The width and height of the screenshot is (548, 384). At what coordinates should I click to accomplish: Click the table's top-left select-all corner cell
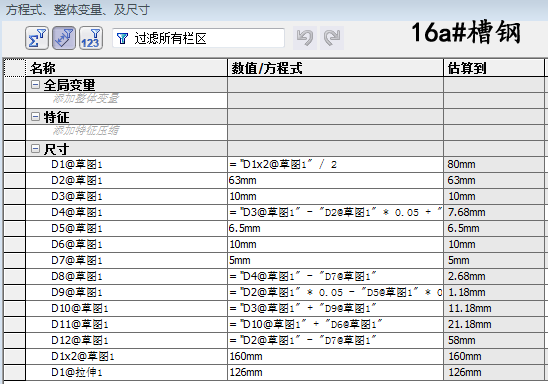point(14,68)
